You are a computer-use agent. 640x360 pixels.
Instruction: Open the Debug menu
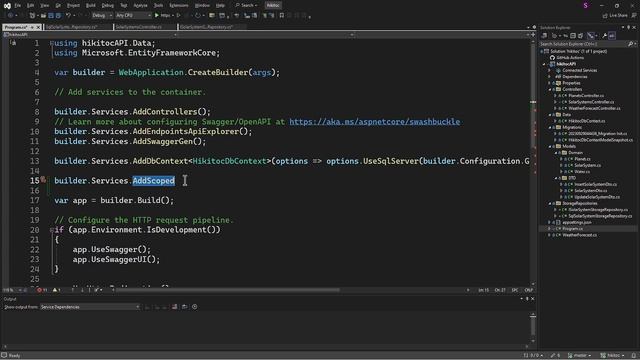click(108, 6)
